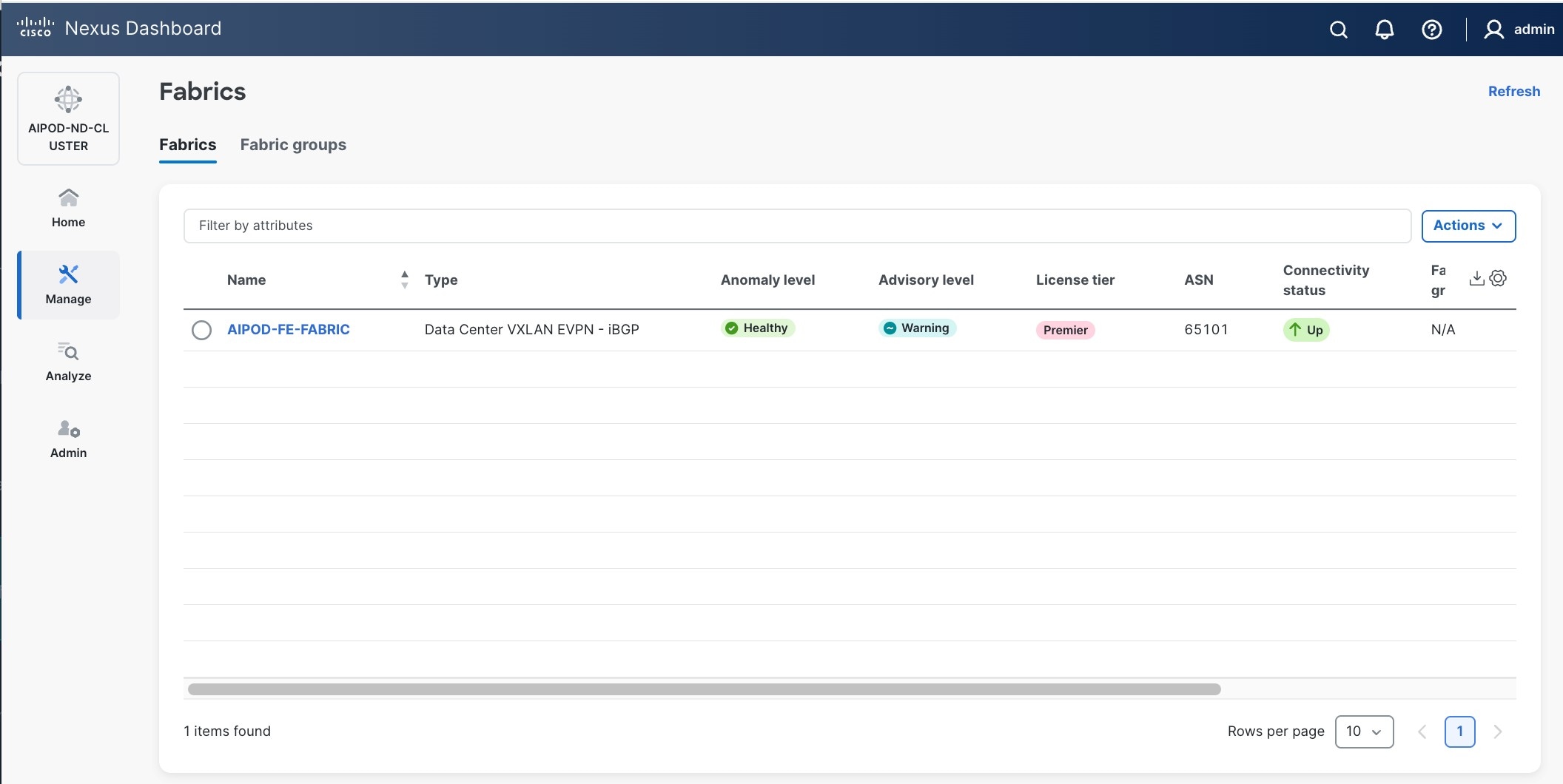
Task: Click the Advisory level column header
Action: [926, 280]
